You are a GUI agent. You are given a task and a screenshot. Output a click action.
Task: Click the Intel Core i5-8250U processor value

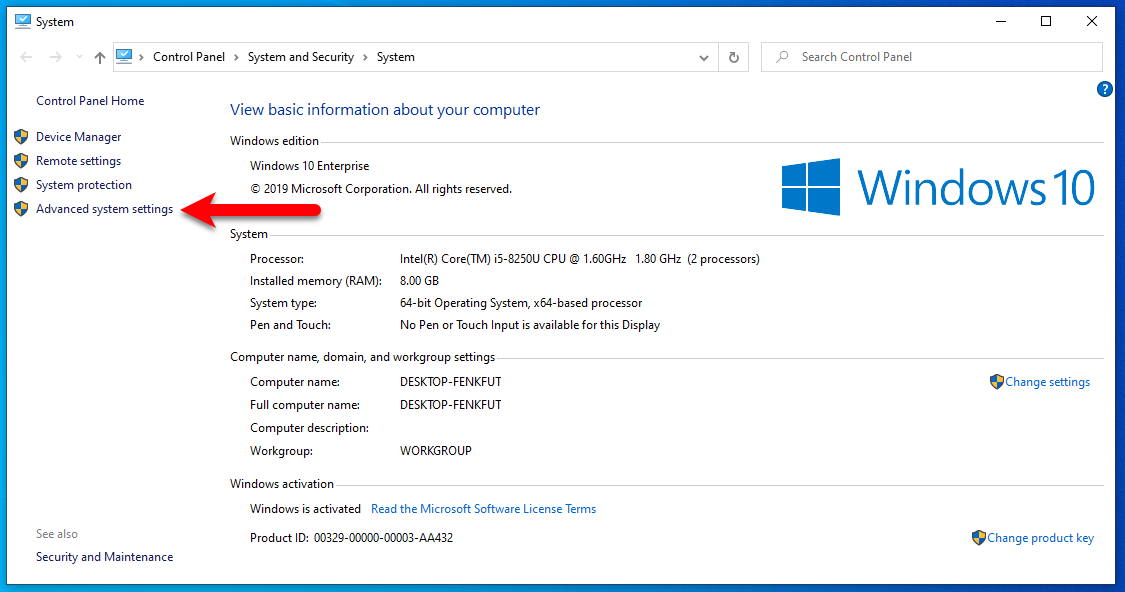tap(580, 259)
